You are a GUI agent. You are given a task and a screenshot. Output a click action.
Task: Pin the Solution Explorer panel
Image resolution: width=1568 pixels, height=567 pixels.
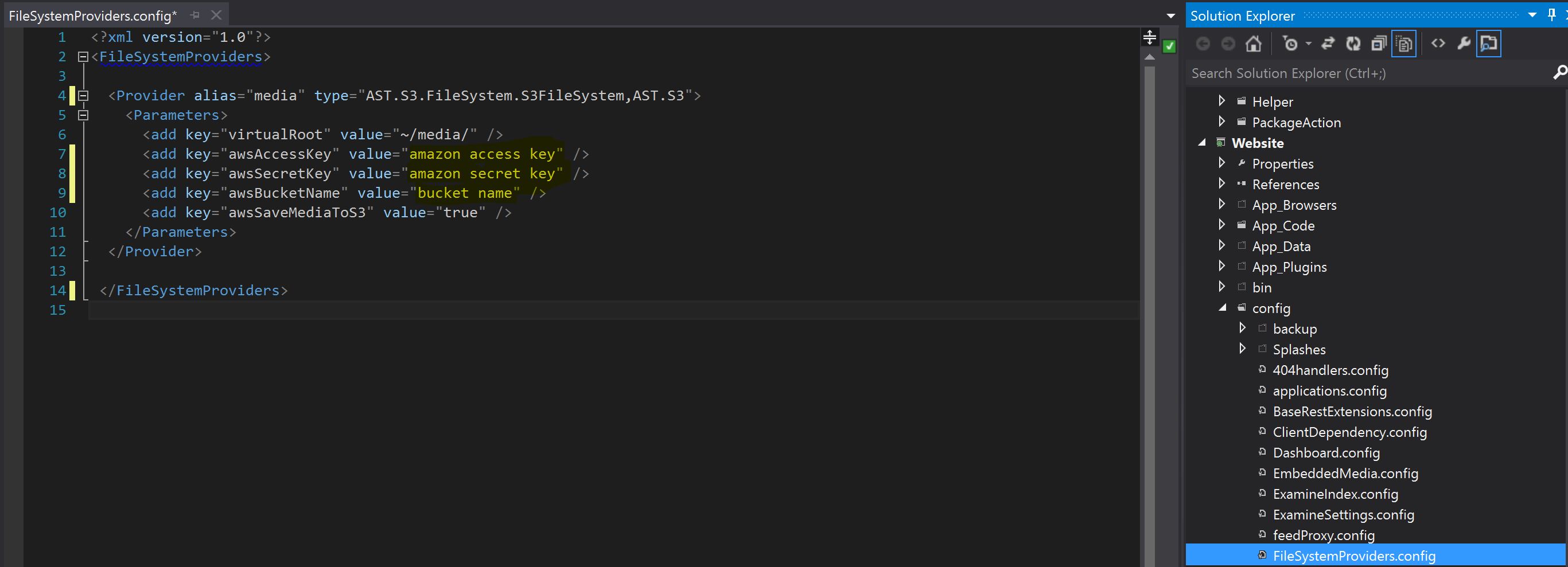coord(1552,15)
